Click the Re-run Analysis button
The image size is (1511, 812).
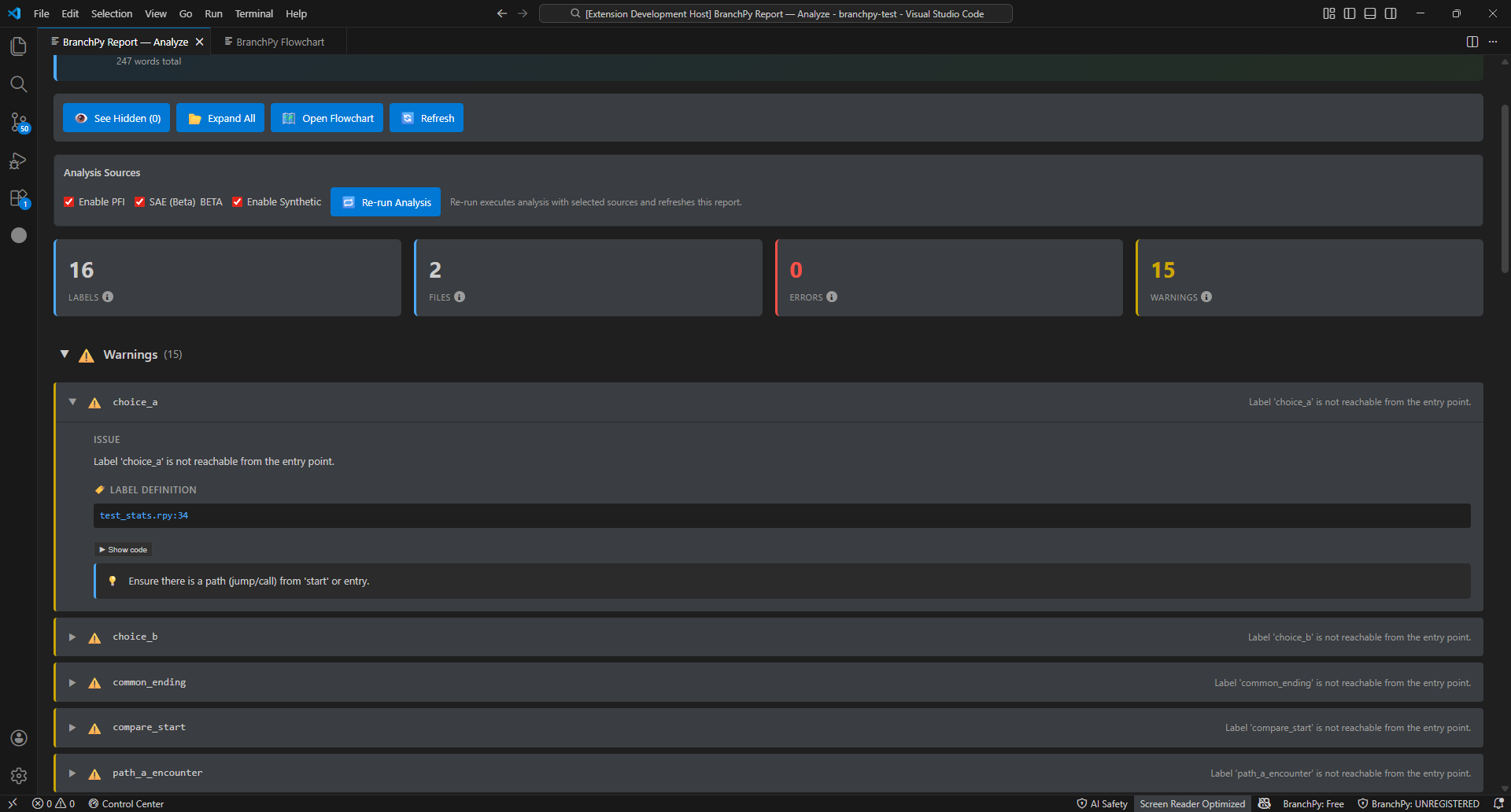[385, 201]
